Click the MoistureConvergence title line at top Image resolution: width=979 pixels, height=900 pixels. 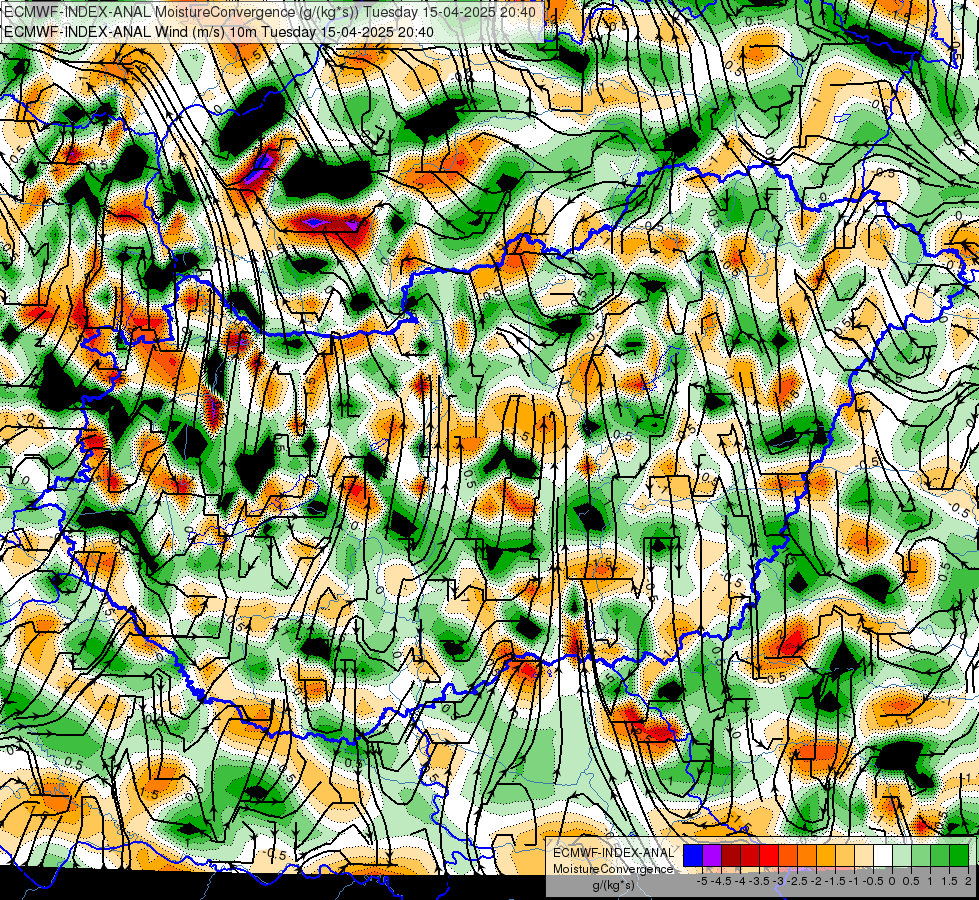tap(270, 12)
